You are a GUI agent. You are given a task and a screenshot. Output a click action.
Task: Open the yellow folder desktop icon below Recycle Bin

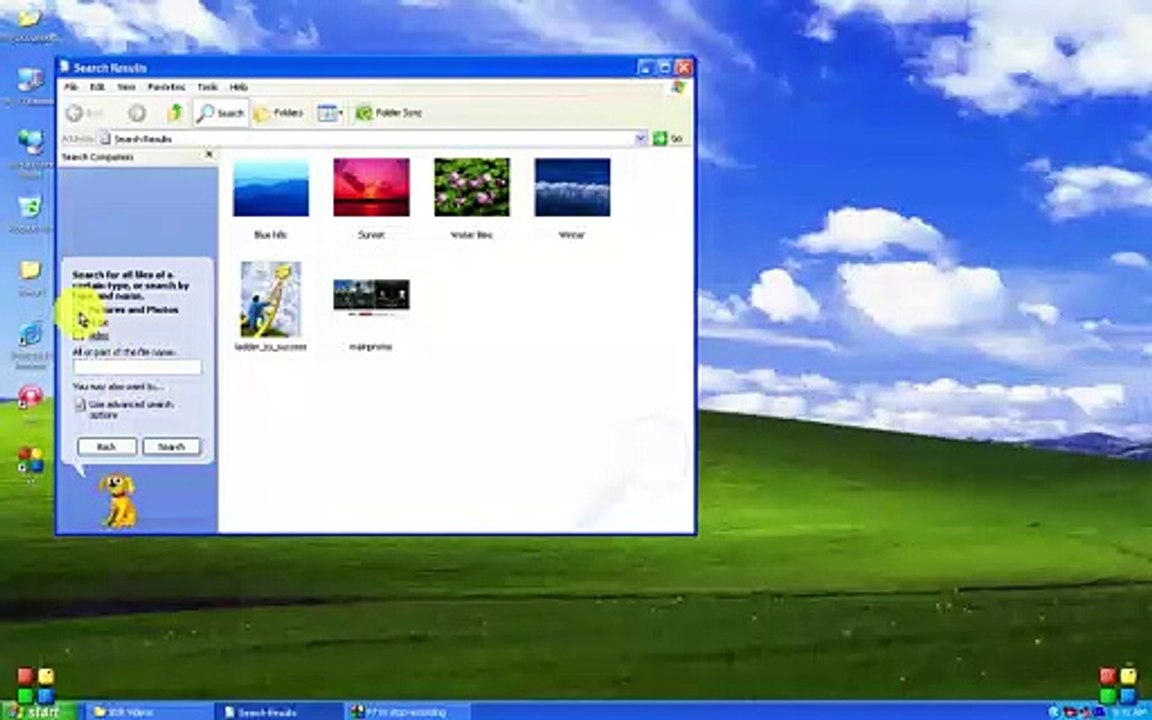[x=30, y=270]
